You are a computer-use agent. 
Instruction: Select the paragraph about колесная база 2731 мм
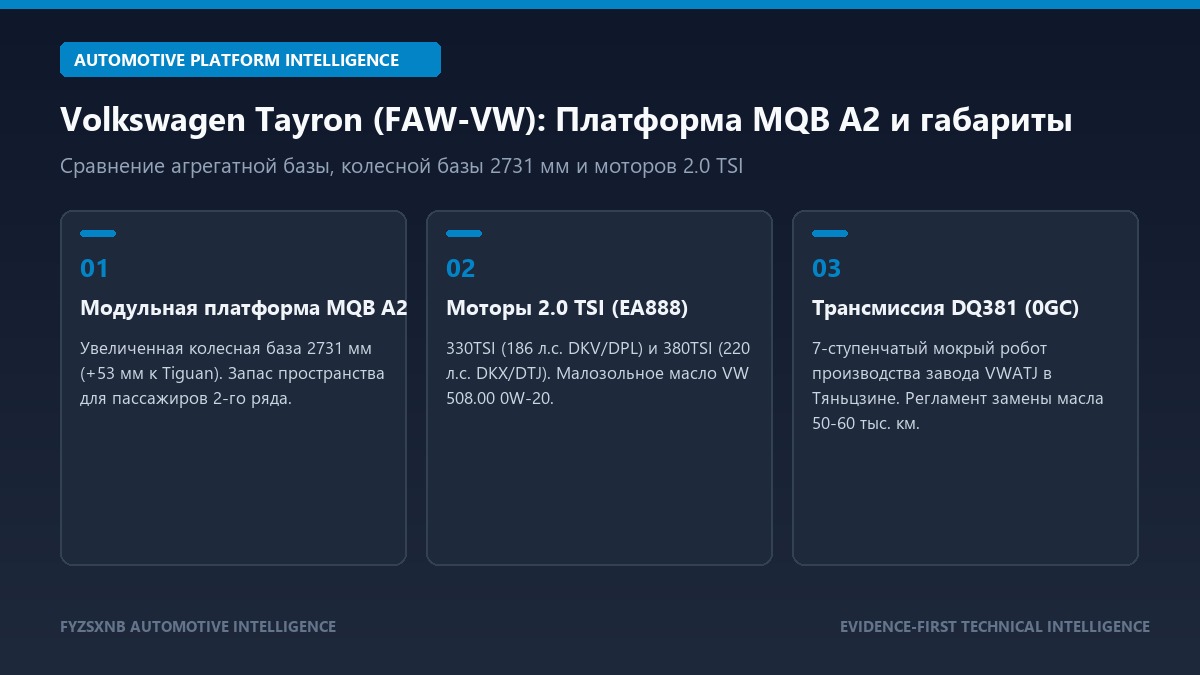pos(232,374)
